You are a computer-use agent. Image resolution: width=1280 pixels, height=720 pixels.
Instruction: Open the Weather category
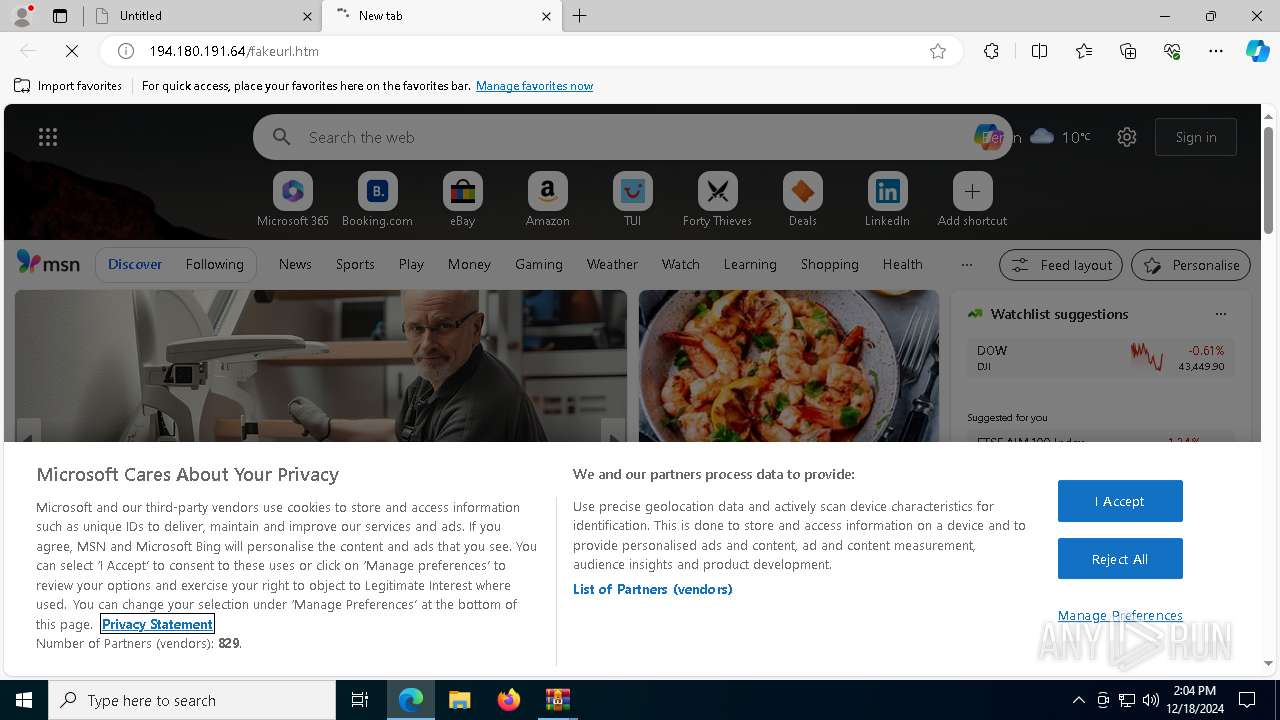coord(612,264)
